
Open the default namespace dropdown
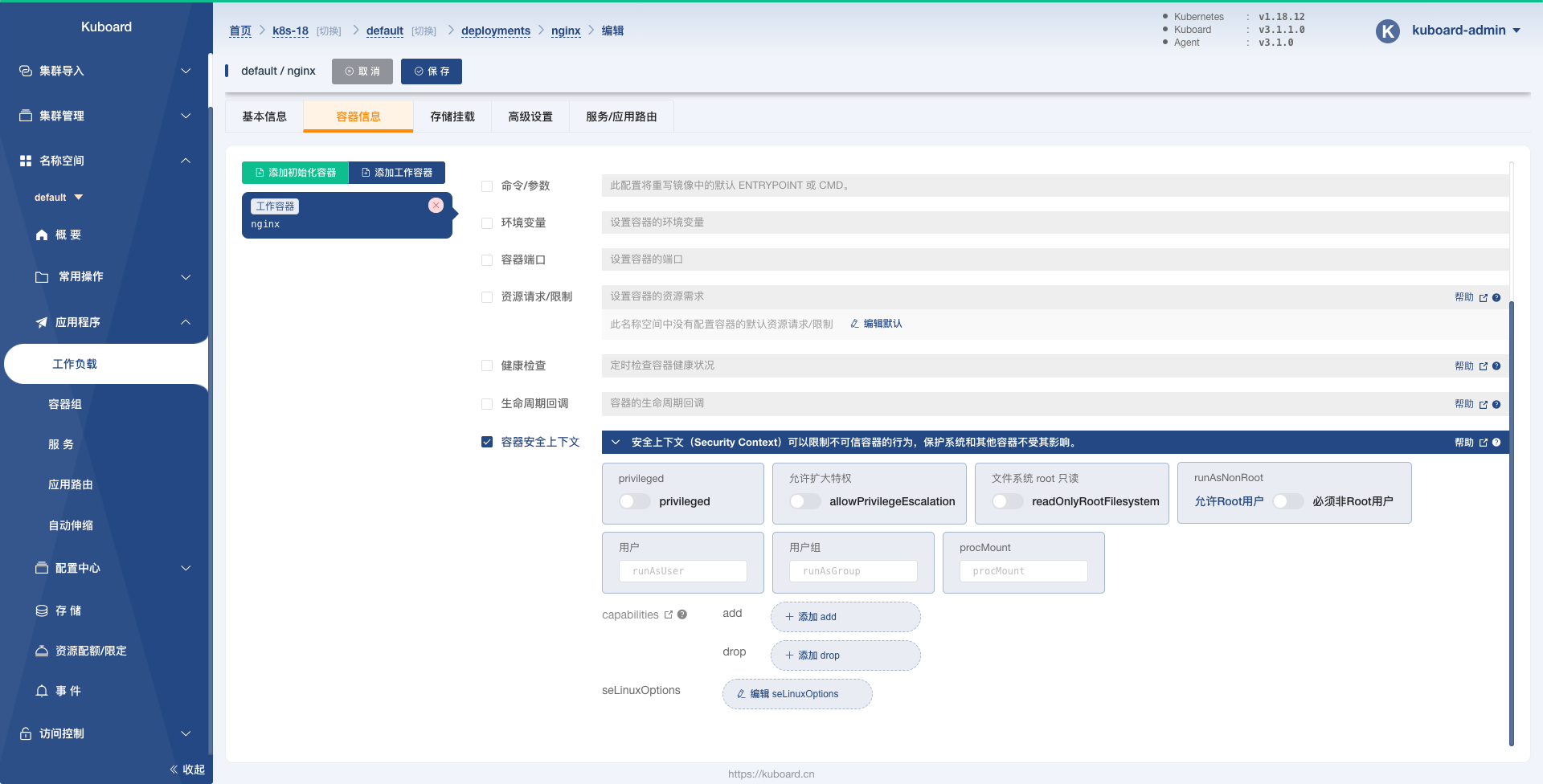tap(59, 198)
